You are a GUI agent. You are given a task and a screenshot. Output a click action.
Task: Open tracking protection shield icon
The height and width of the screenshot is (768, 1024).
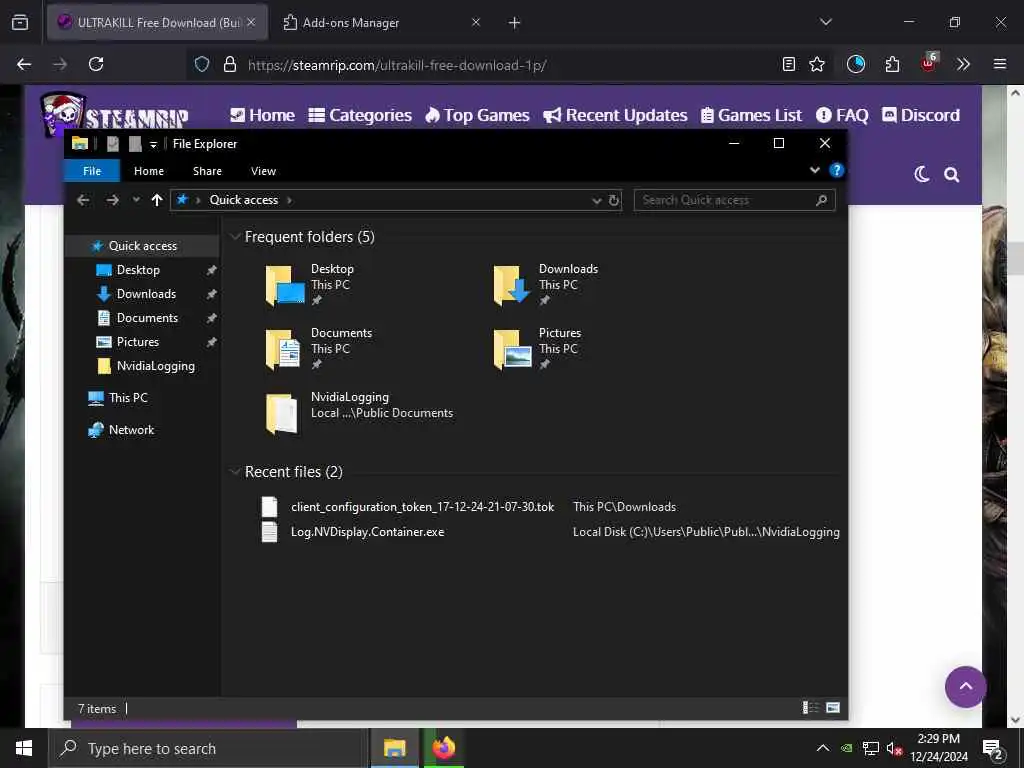click(x=202, y=64)
